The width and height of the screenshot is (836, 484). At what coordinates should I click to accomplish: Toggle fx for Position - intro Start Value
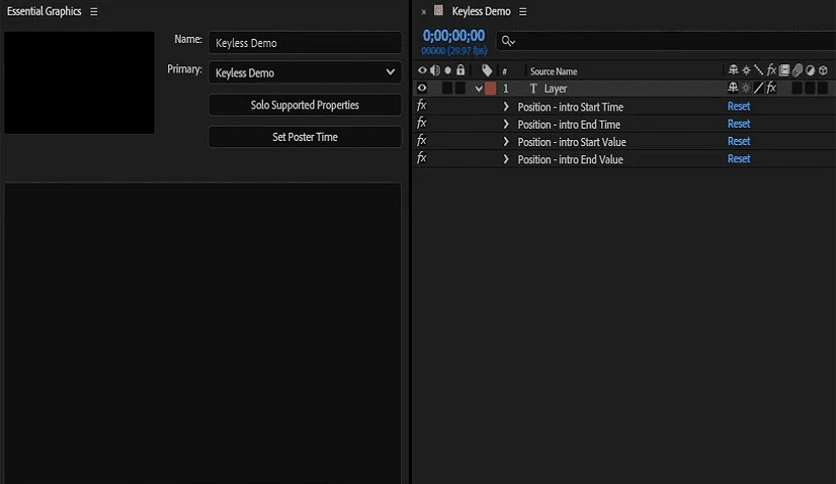(x=421, y=141)
